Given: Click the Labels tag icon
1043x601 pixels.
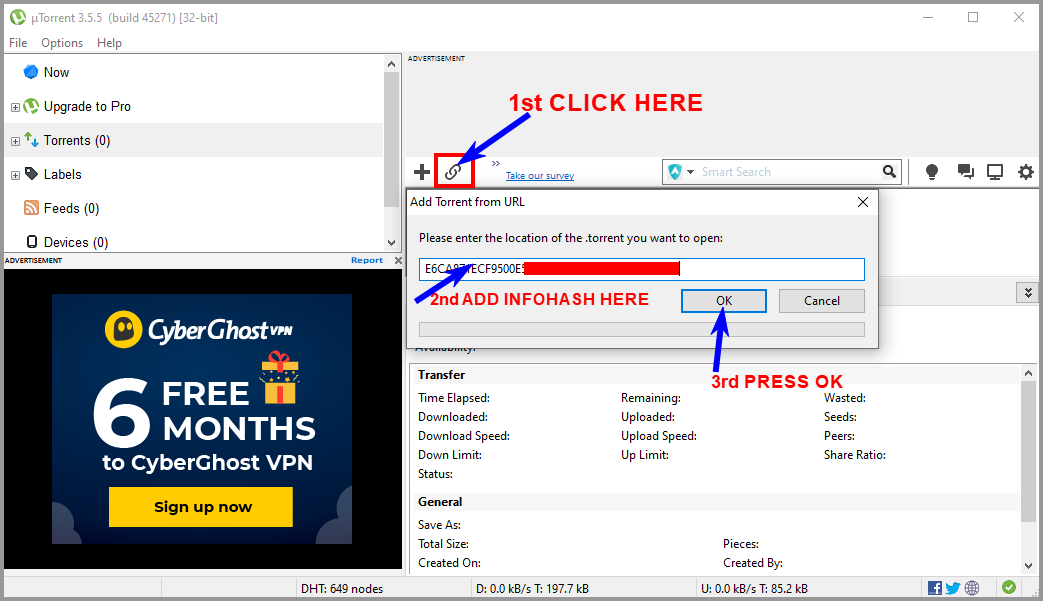Looking at the screenshot, I should [x=31, y=174].
